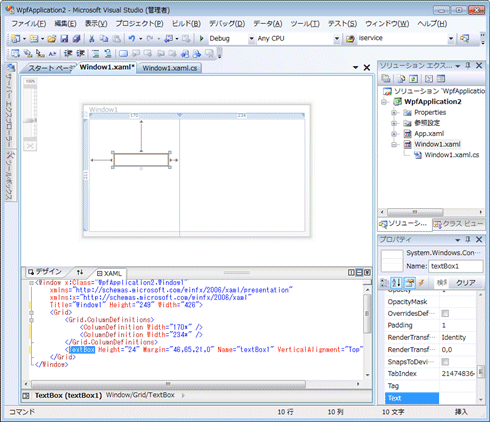Image resolution: width=490 pixels, height=422 pixels.
Task: Open the Debug configuration dropdown
Action: pyautogui.click(x=251, y=39)
